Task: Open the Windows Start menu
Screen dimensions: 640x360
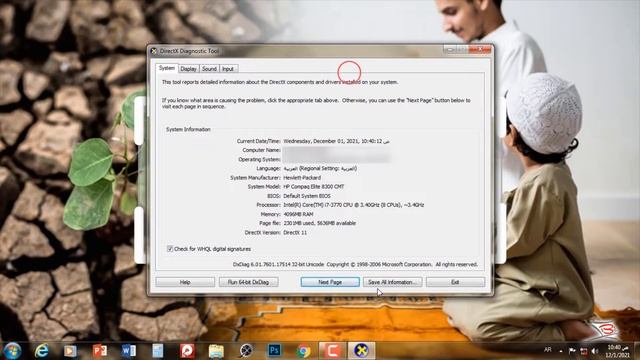Action: [x=12, y=351]
